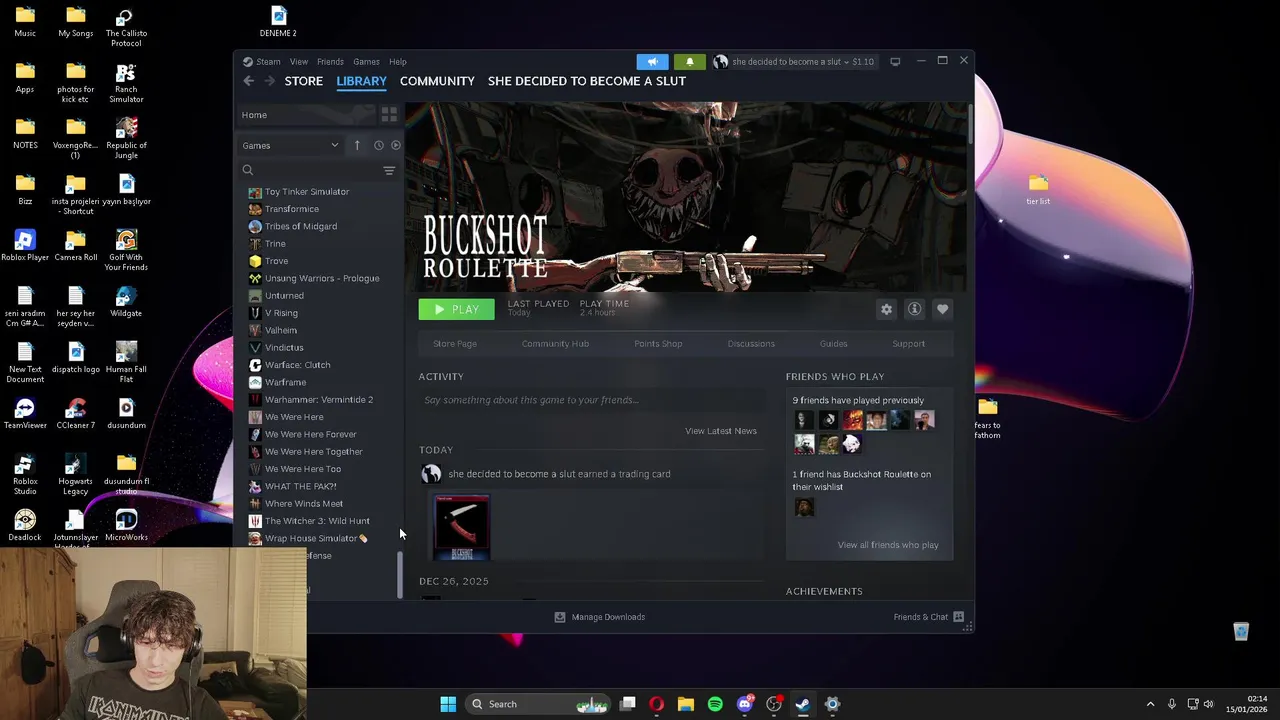Viewport: 1280px width, 720px height.
Task: Open the Help menu
Action: click(398, 61)
